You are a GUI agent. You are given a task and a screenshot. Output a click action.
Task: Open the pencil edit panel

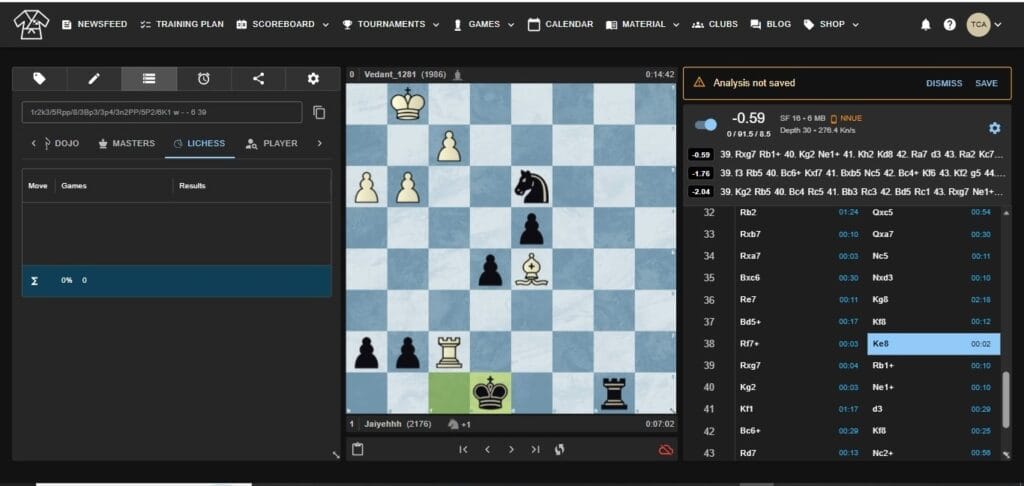(94, 79)
